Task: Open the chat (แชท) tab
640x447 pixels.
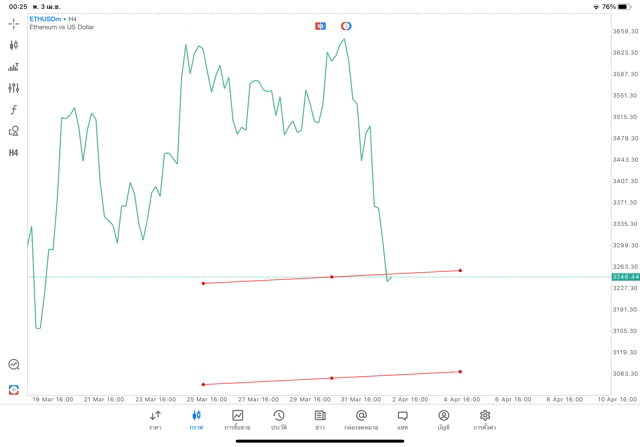Action: click(402, 420)
